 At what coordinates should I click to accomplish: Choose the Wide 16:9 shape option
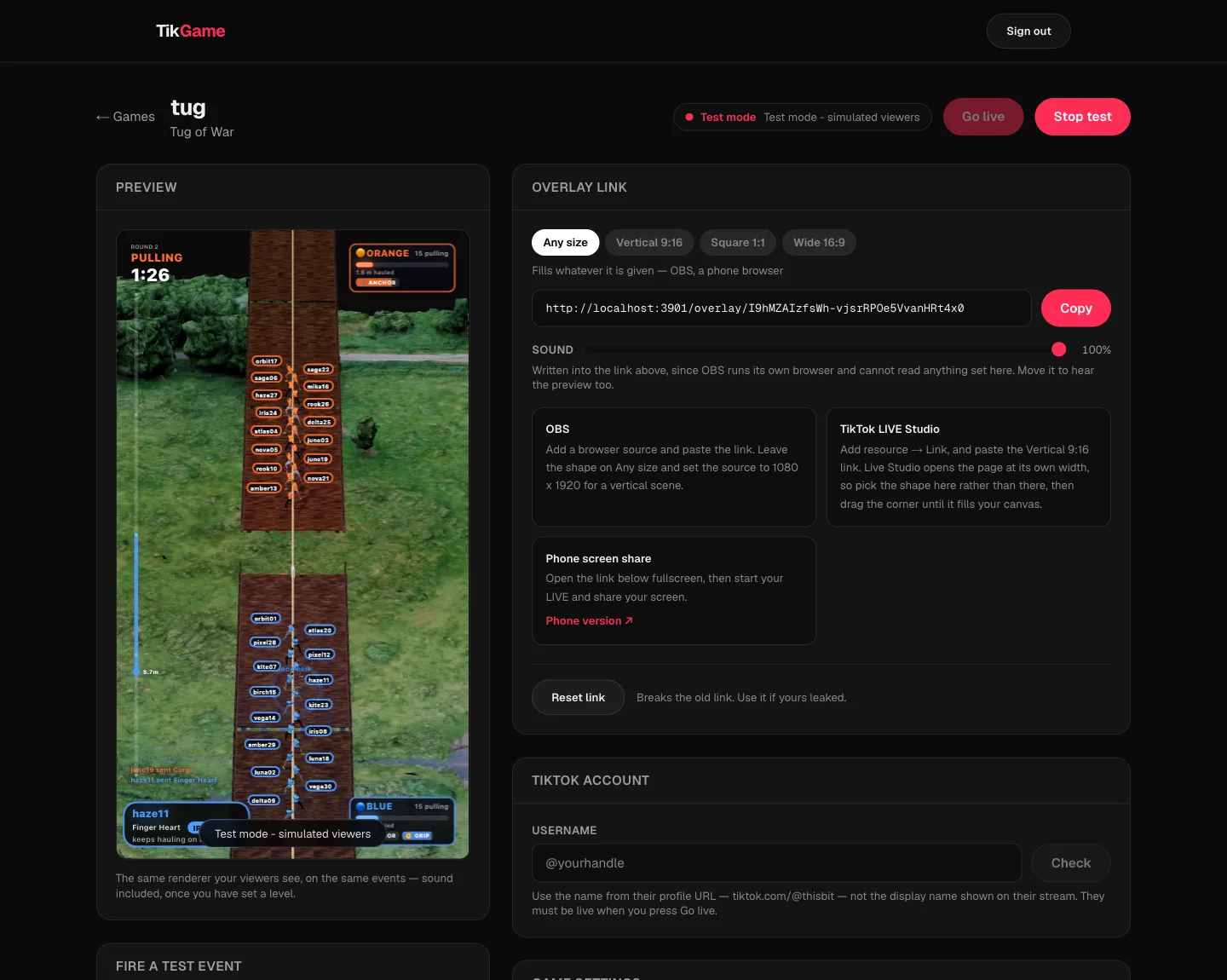(x=819, y=242)
